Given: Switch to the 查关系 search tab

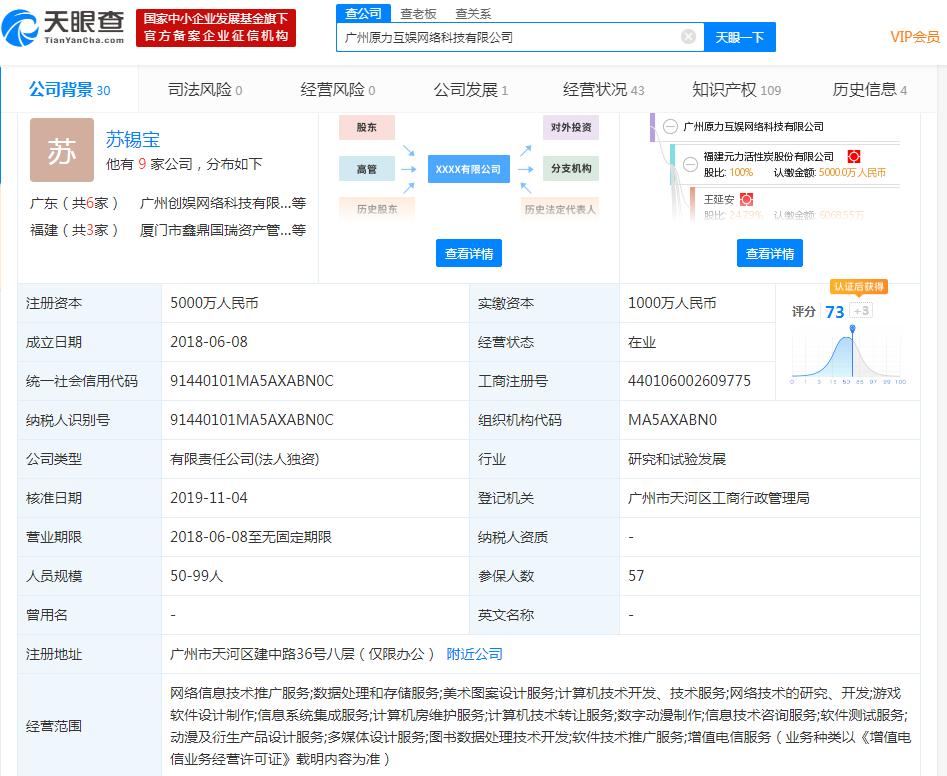Looking at the screenshot, I should [473, 14].
